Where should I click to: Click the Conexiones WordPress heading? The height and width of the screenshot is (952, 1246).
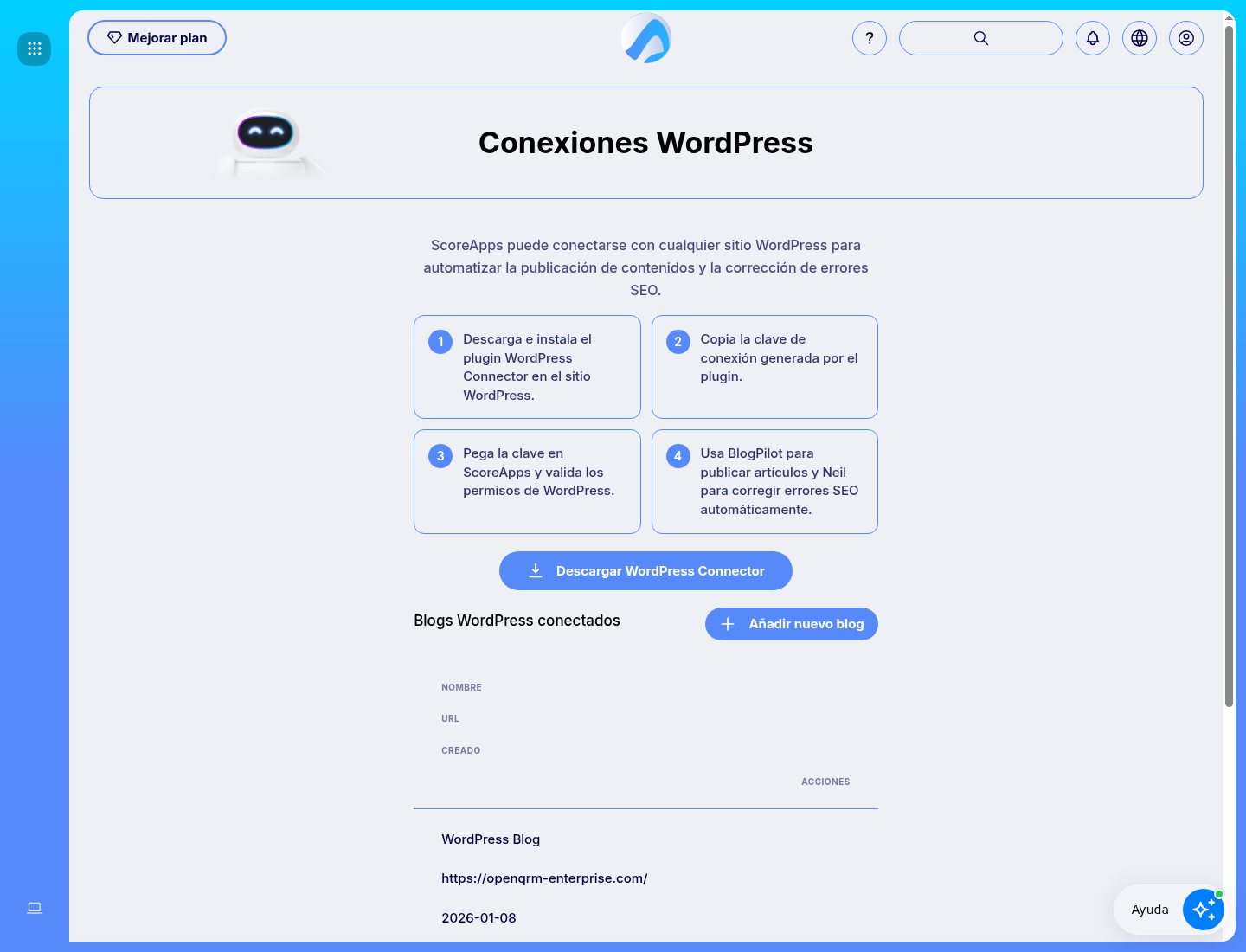pyautogui.click(x=645, y=143)
